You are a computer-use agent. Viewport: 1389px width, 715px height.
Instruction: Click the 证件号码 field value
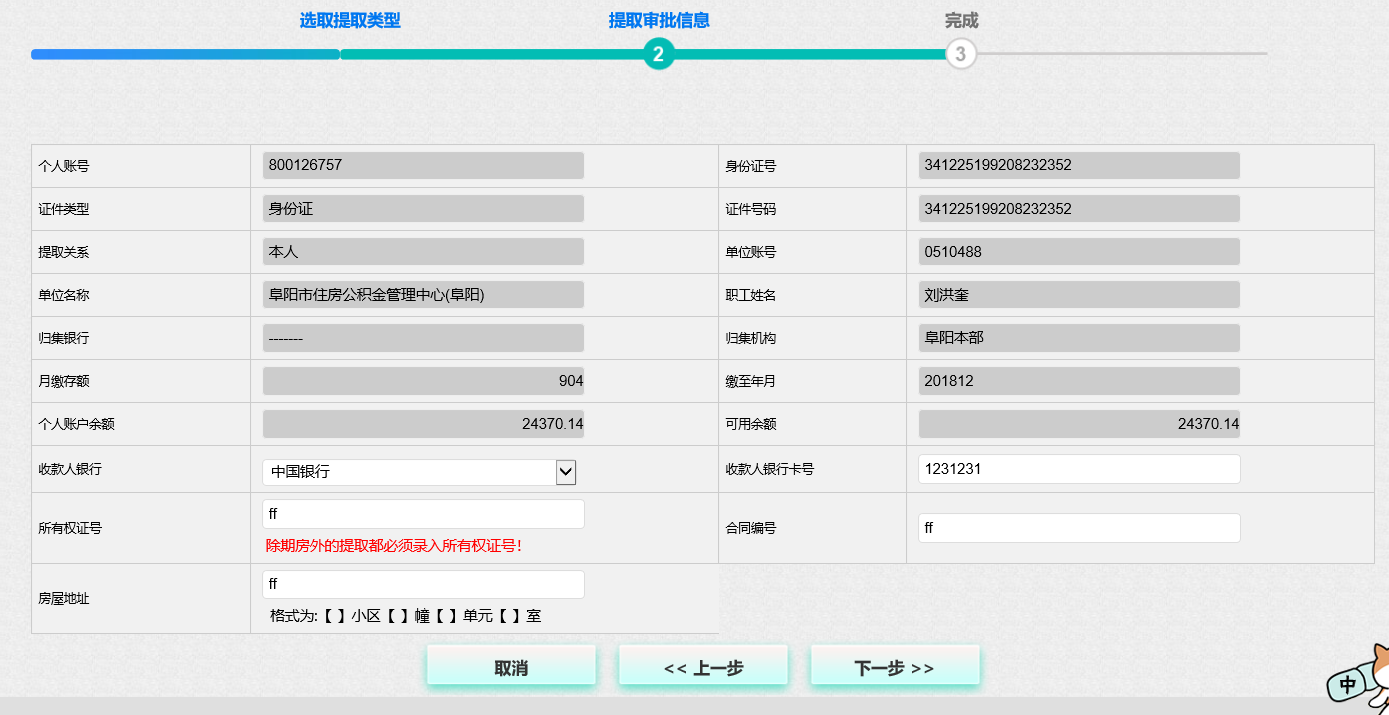pos(1079,209)
